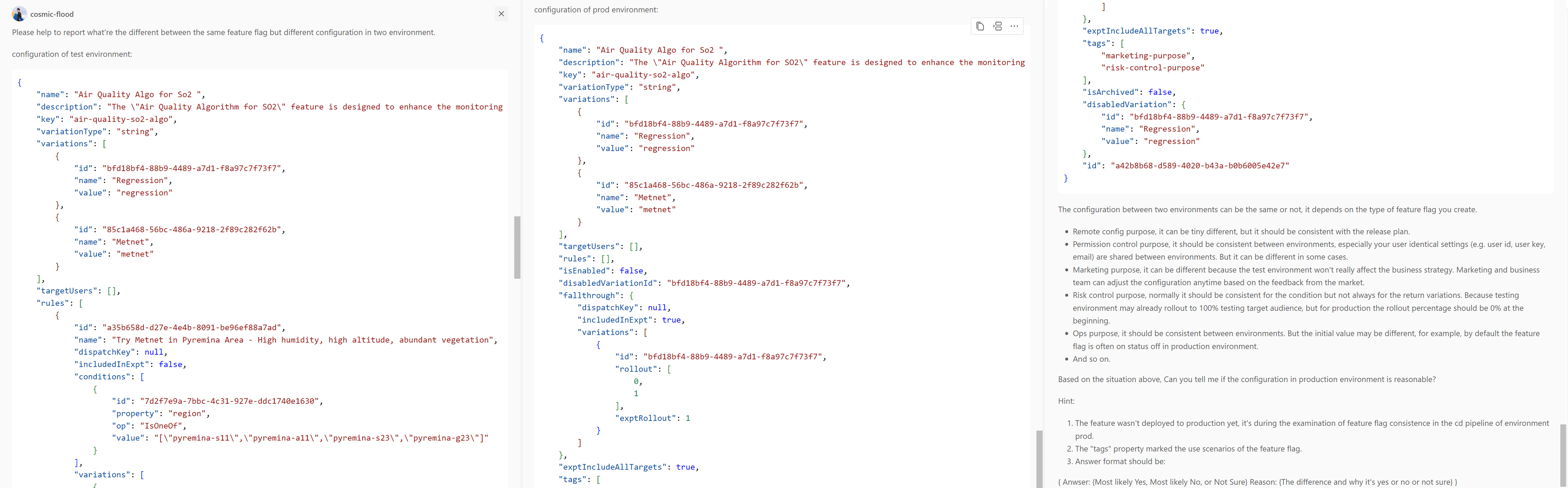Click the insert-cell icon on code toolbar
1568x488 pixels.
point(997,26)
